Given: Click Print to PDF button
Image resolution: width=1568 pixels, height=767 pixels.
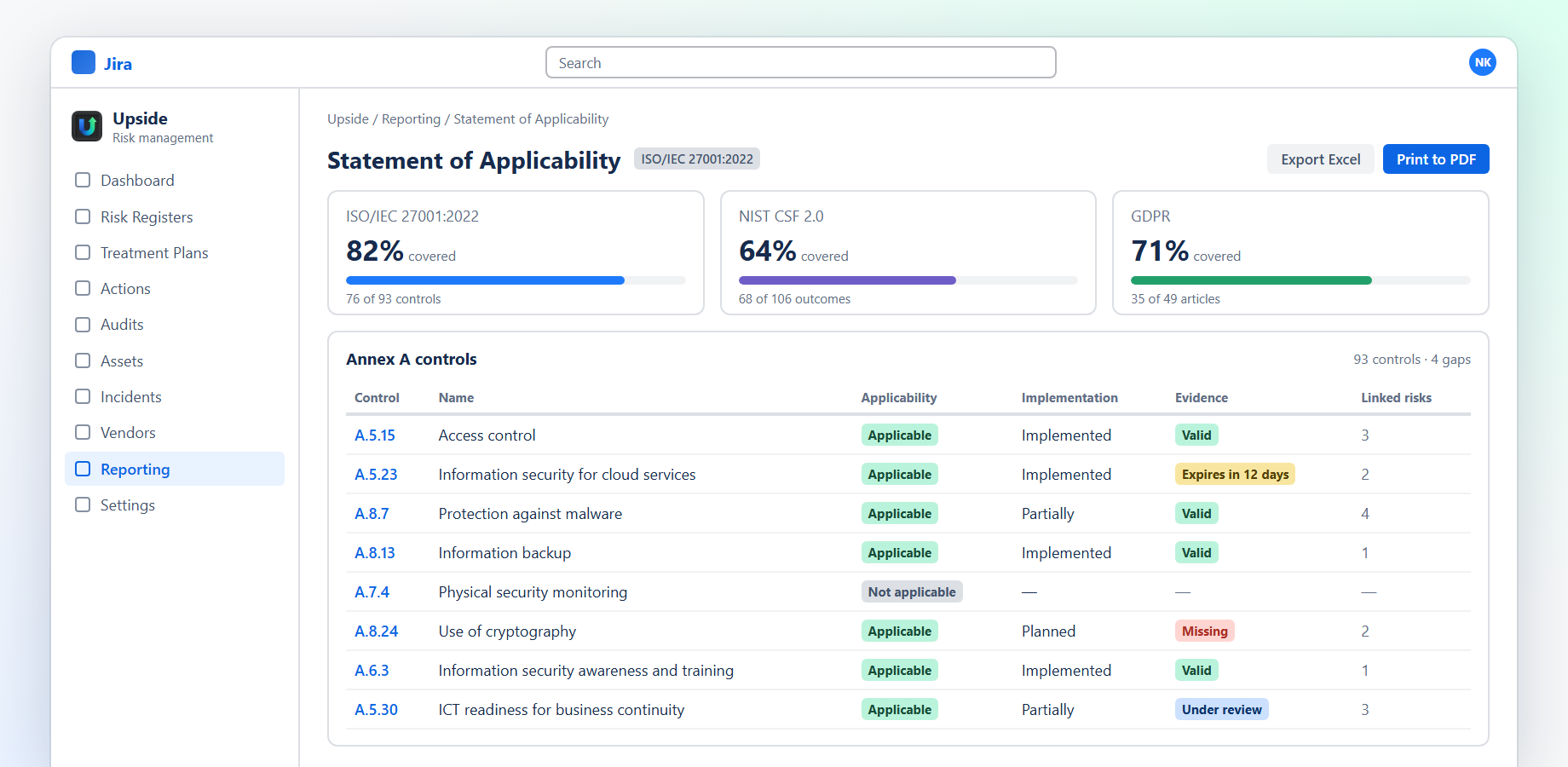Looking at the screenshot, I should click(x=1436, y=159).
